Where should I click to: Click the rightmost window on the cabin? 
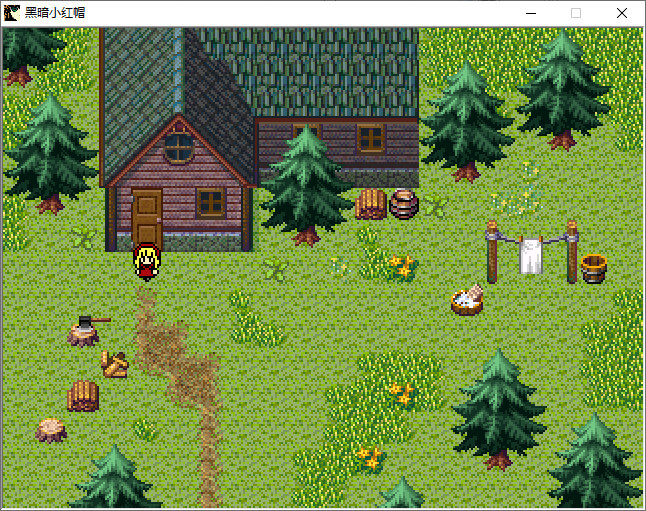point(371,138)
